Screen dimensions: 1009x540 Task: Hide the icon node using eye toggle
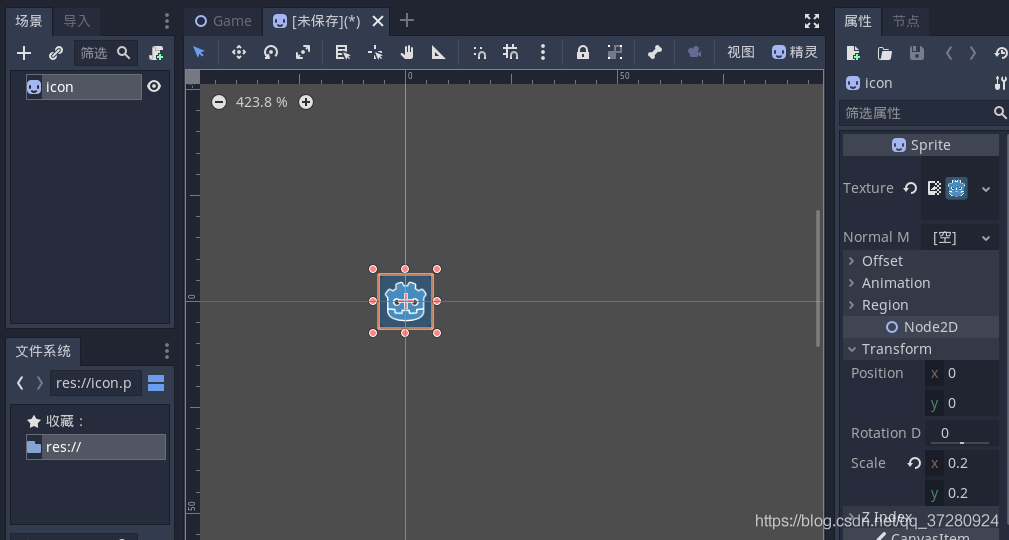[154, 86]
